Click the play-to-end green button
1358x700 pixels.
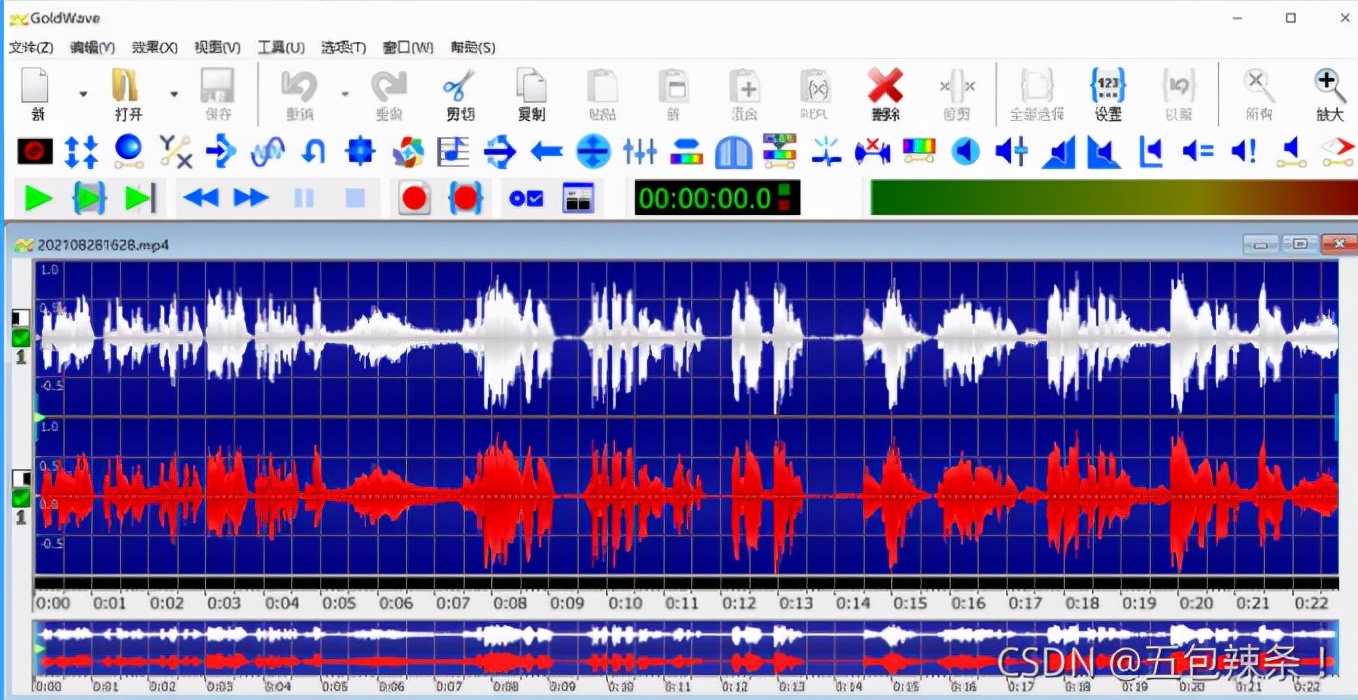(x=140, y=198)
